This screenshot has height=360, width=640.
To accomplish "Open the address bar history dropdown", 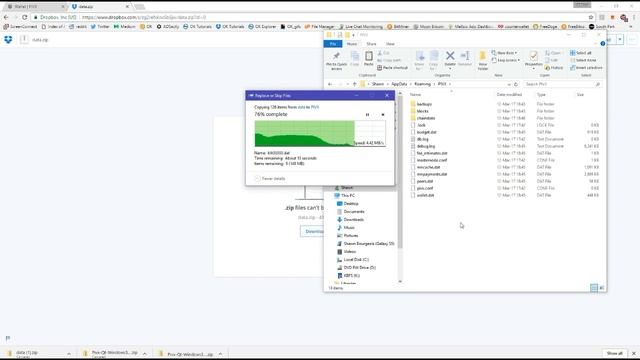I will (509, 84).
